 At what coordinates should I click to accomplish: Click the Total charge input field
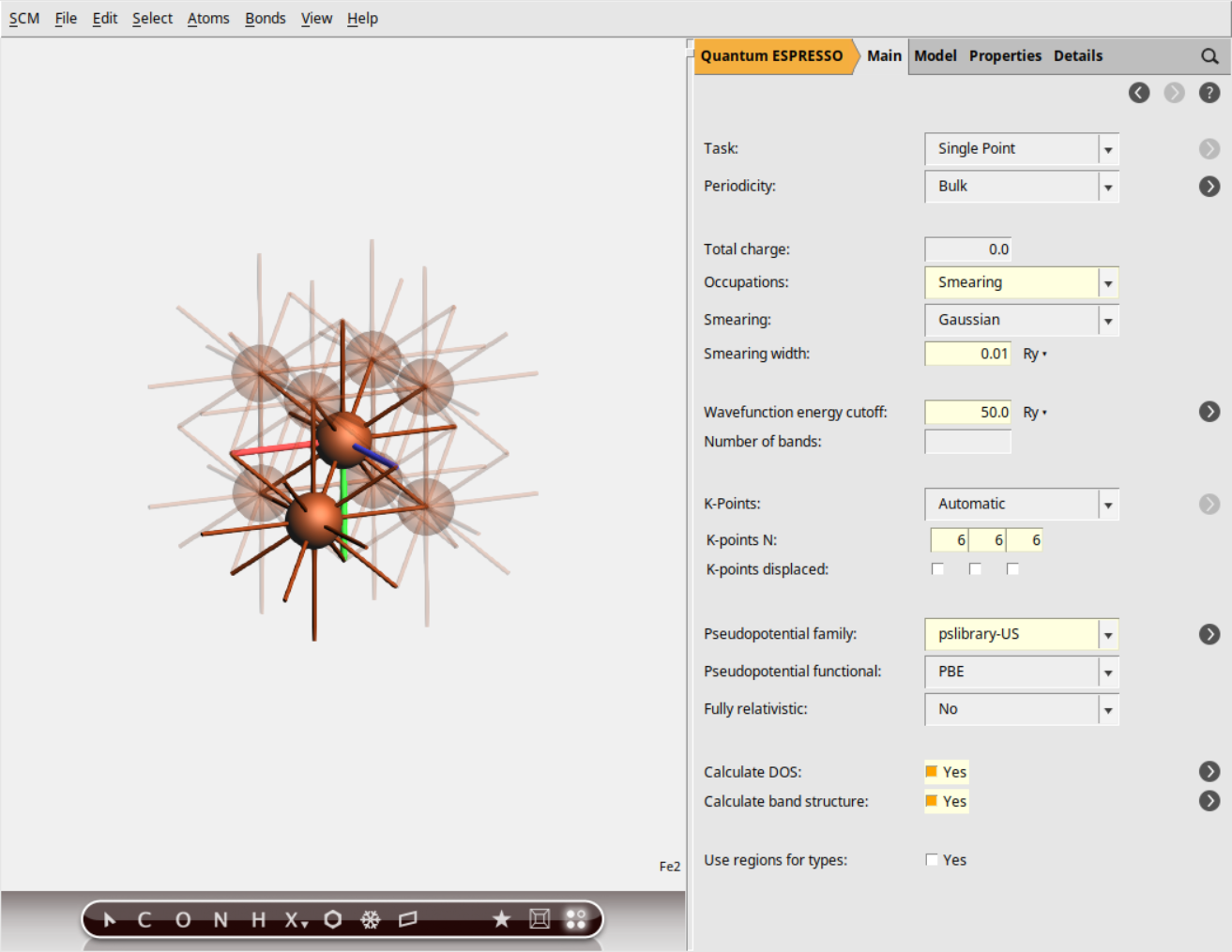(967, 249)
